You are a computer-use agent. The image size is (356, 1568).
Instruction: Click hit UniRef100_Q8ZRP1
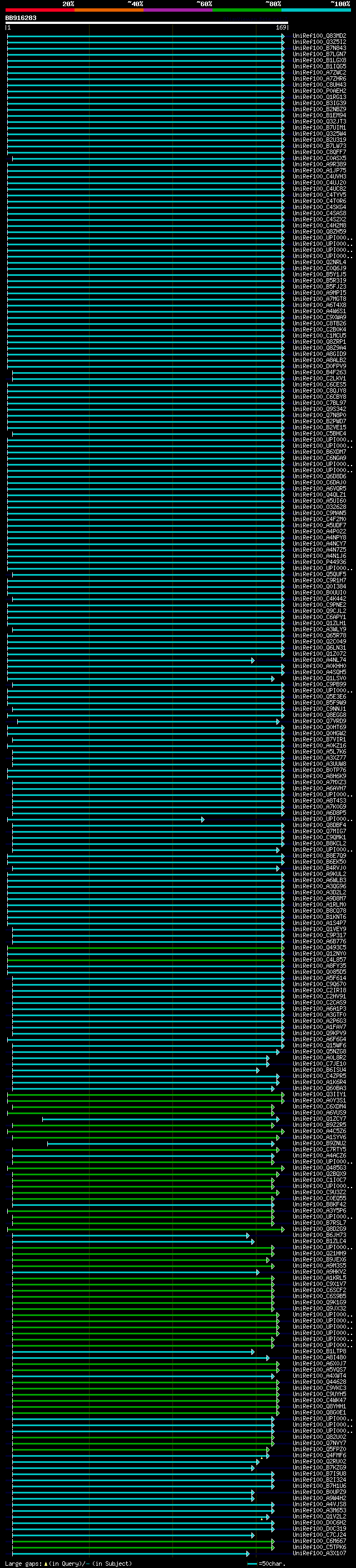(319, 342)
